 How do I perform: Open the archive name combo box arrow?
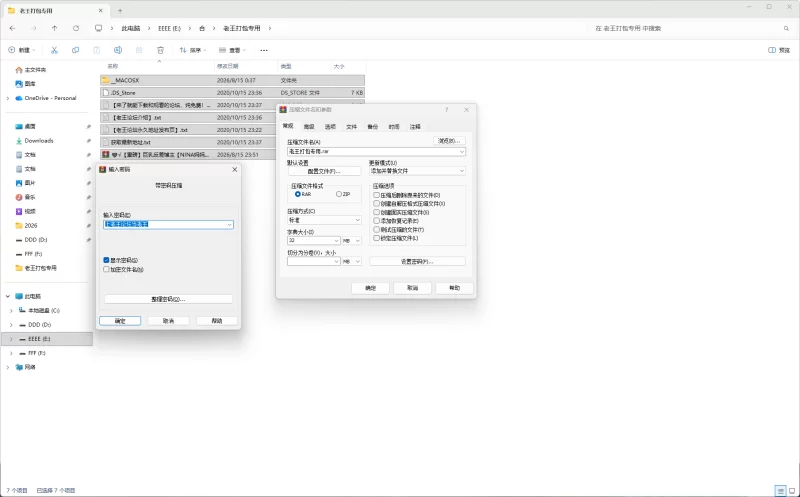pyautogui.click(x=462, y=152)
